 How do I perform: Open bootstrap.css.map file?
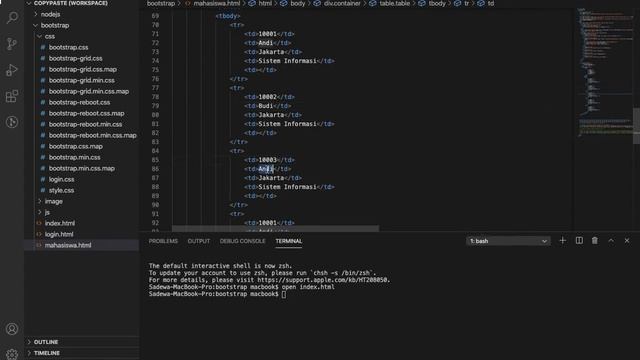tap(76, 147)
